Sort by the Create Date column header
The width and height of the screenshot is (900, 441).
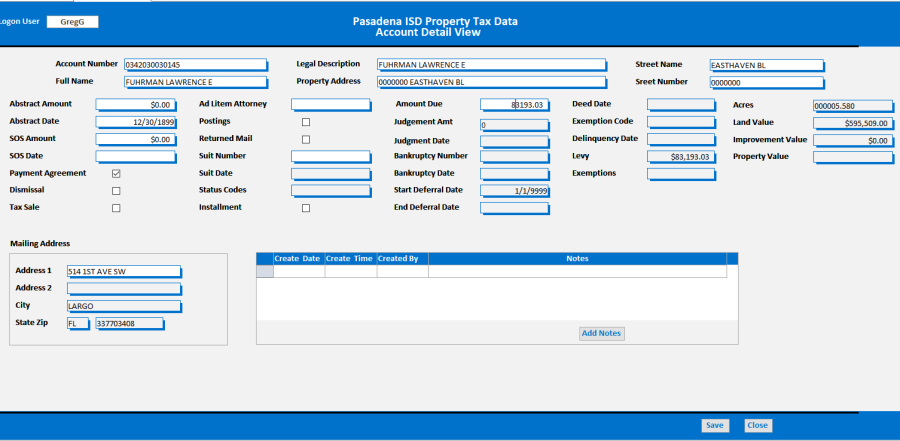[297, 259]
